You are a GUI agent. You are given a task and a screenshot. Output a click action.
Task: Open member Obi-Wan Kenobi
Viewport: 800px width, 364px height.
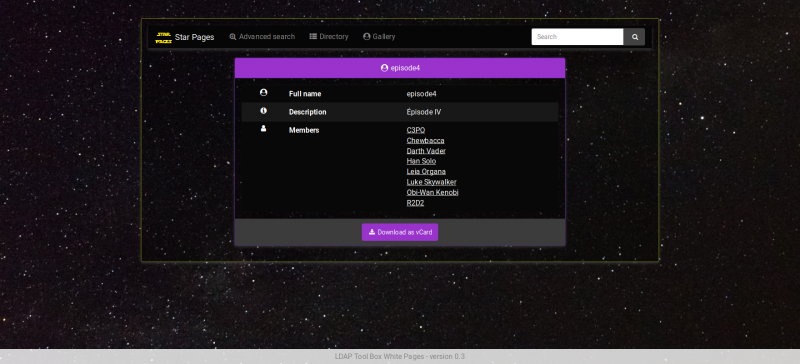pos(433,192)
